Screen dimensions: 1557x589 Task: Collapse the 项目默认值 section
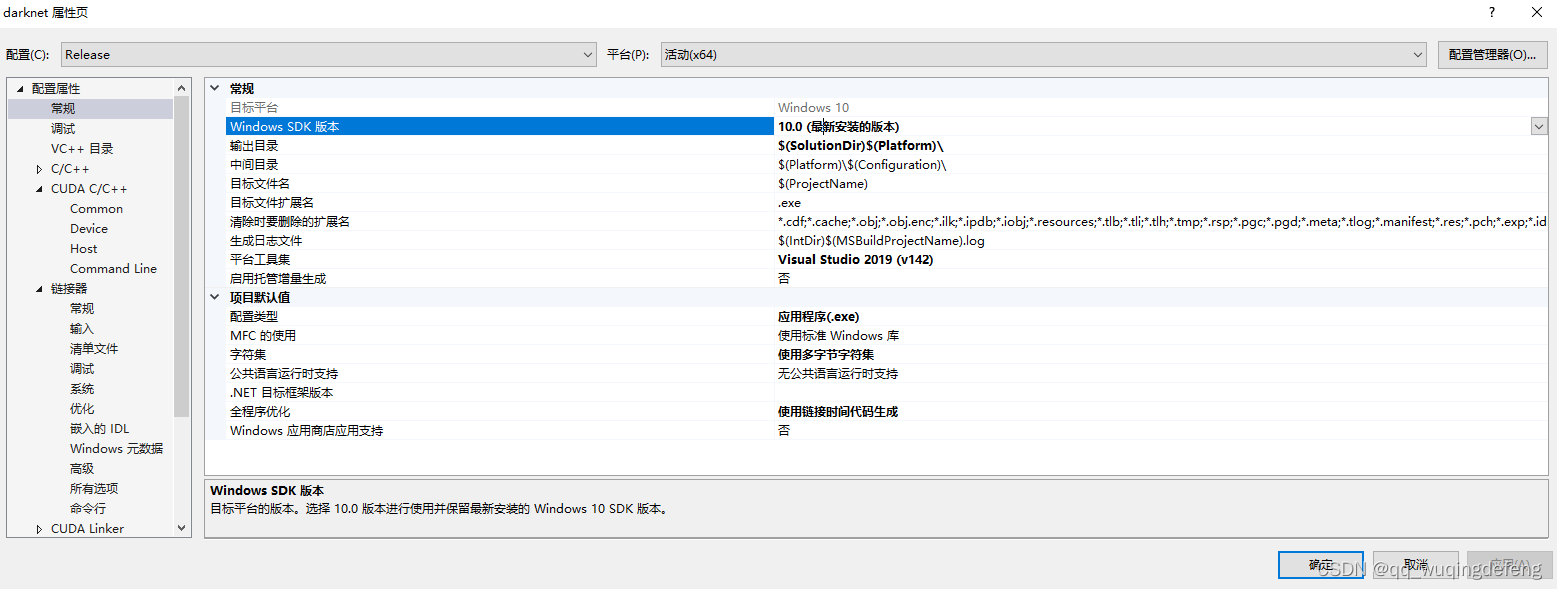click(x=214, y=297)
